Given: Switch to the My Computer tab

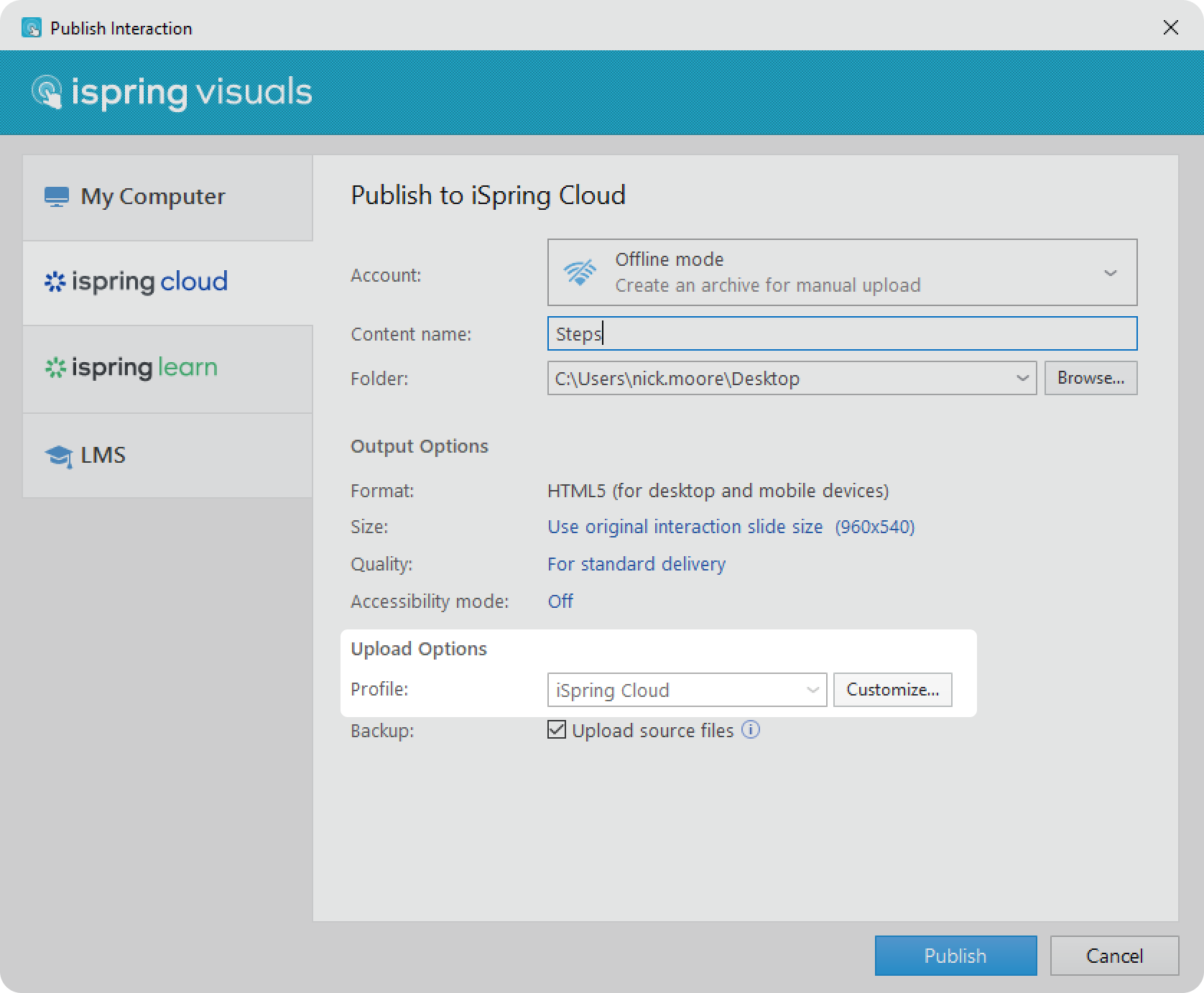Looking at the screenshot, I should [167, 198].
